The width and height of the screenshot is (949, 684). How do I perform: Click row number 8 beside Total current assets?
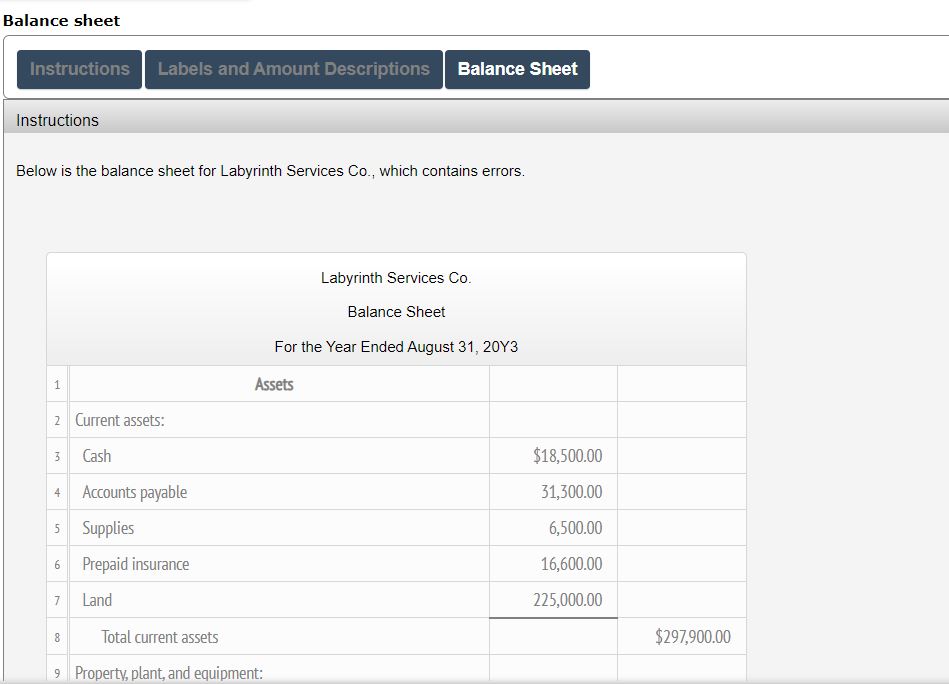(56, 636)
